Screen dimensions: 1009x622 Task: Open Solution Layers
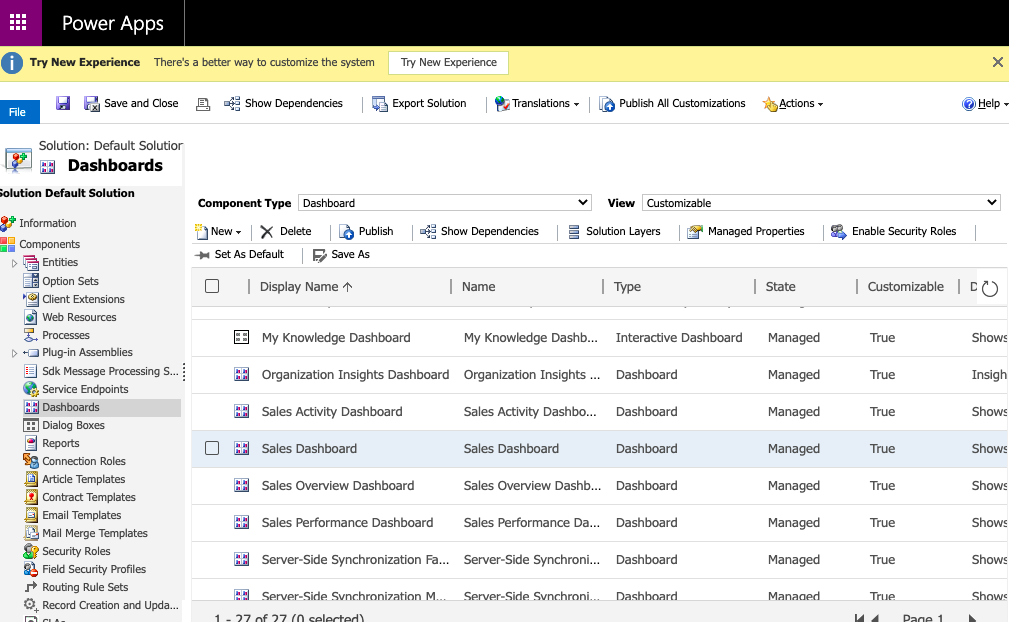614,232
